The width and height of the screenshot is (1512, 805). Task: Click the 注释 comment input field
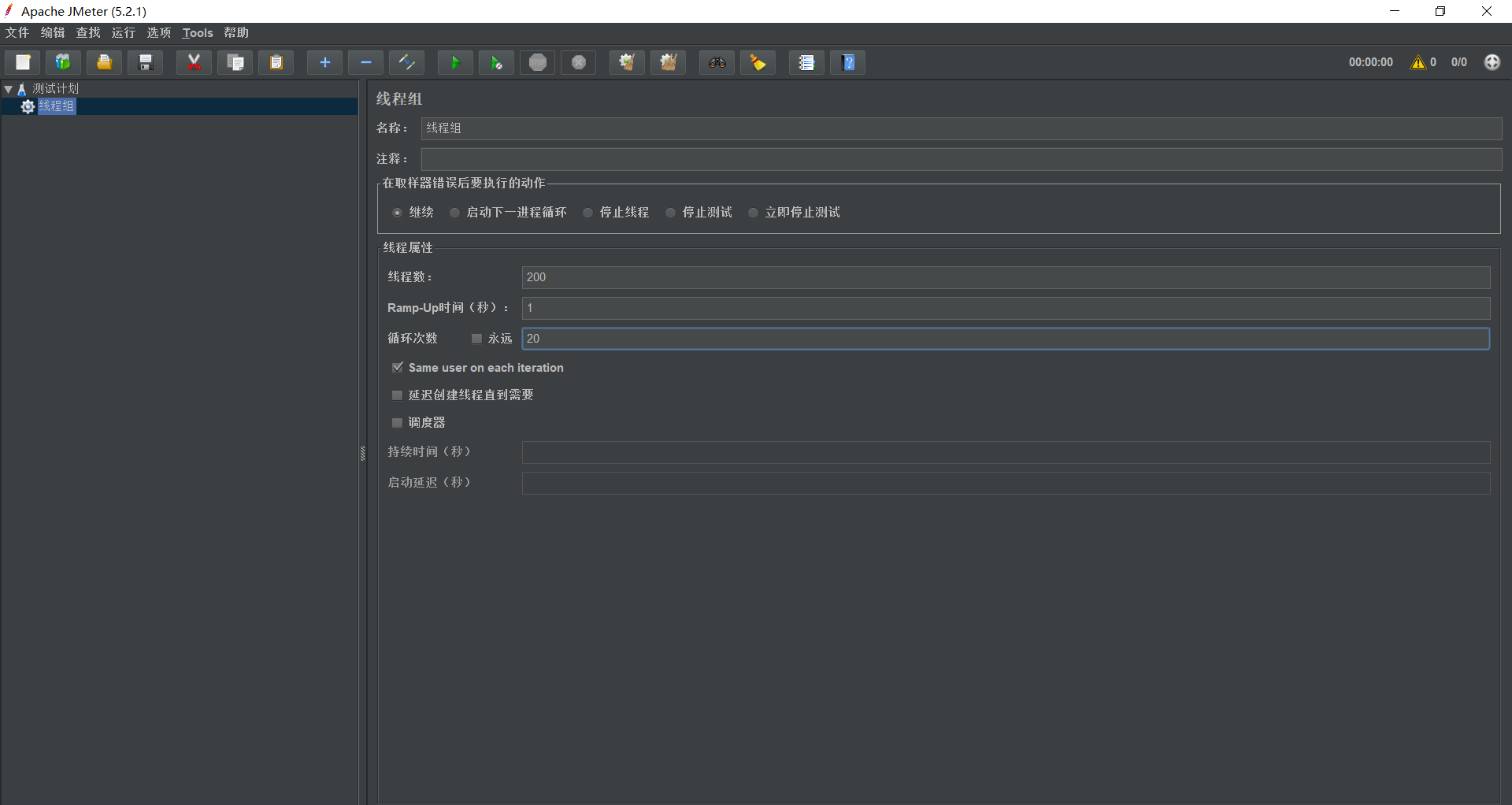point(962,159)
